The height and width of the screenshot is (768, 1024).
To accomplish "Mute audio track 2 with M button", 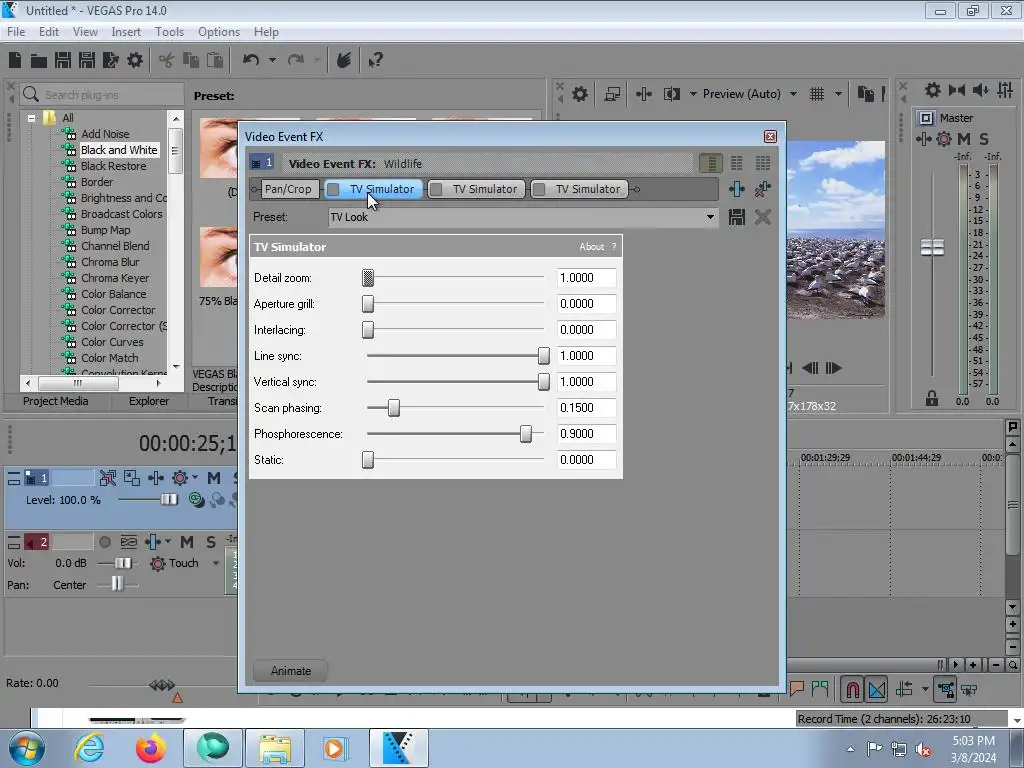I will 187,542.
